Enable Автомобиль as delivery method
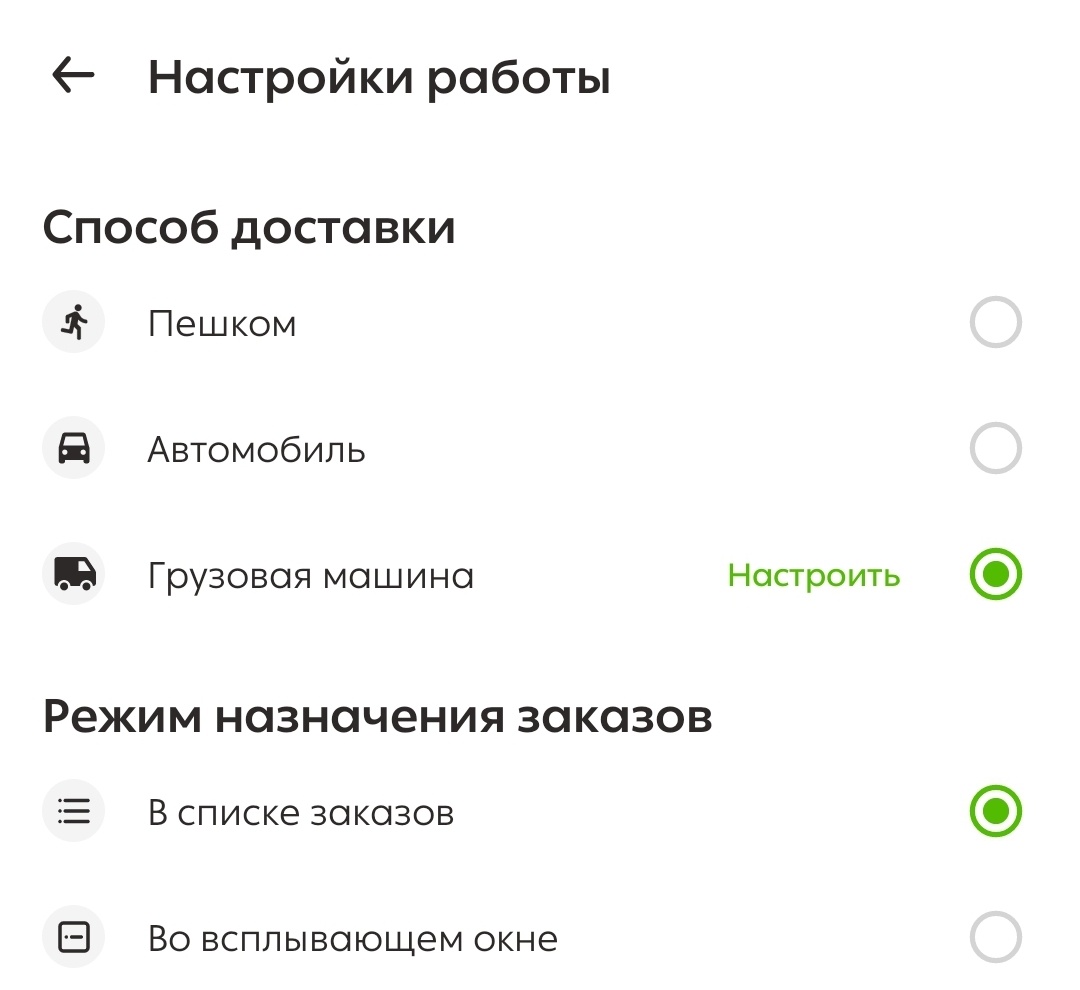The width and height of the screenshot is (1080, 990). [x=995, y=447]
